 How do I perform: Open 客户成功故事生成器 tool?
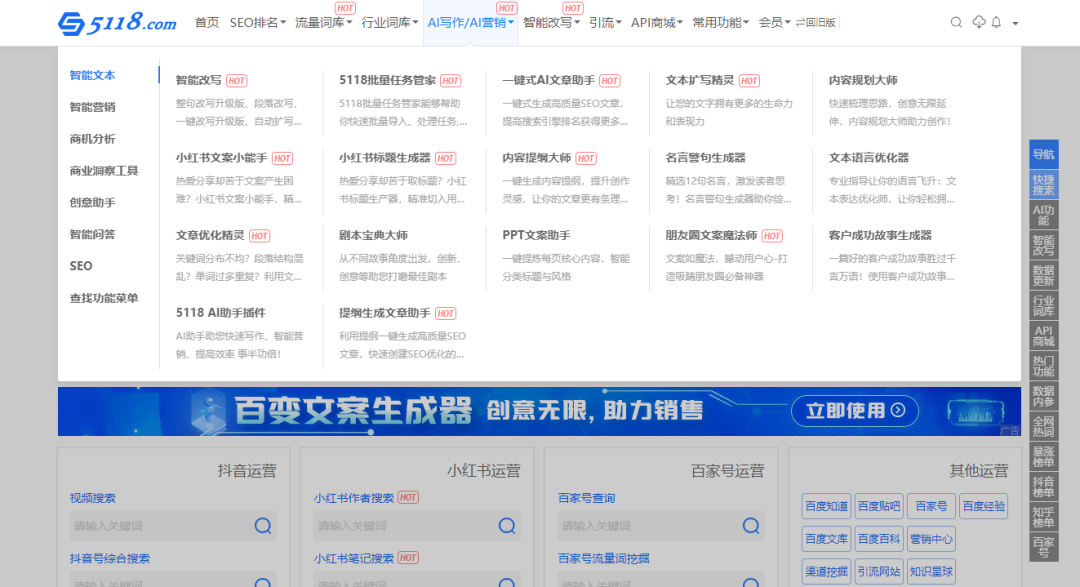880,235
